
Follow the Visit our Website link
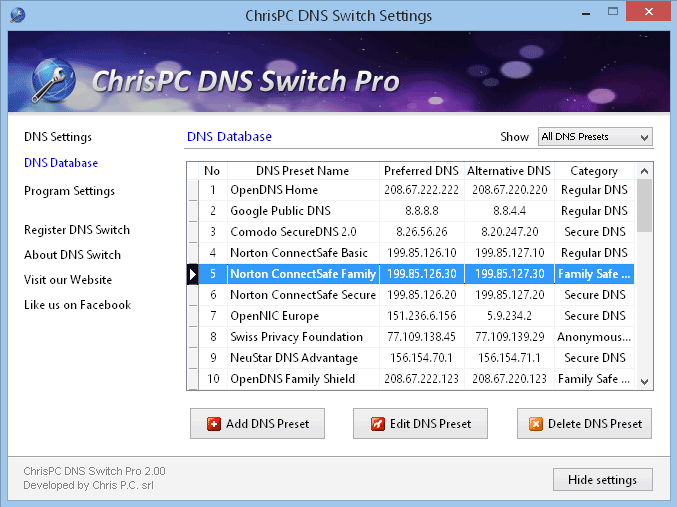pos(68,280)
